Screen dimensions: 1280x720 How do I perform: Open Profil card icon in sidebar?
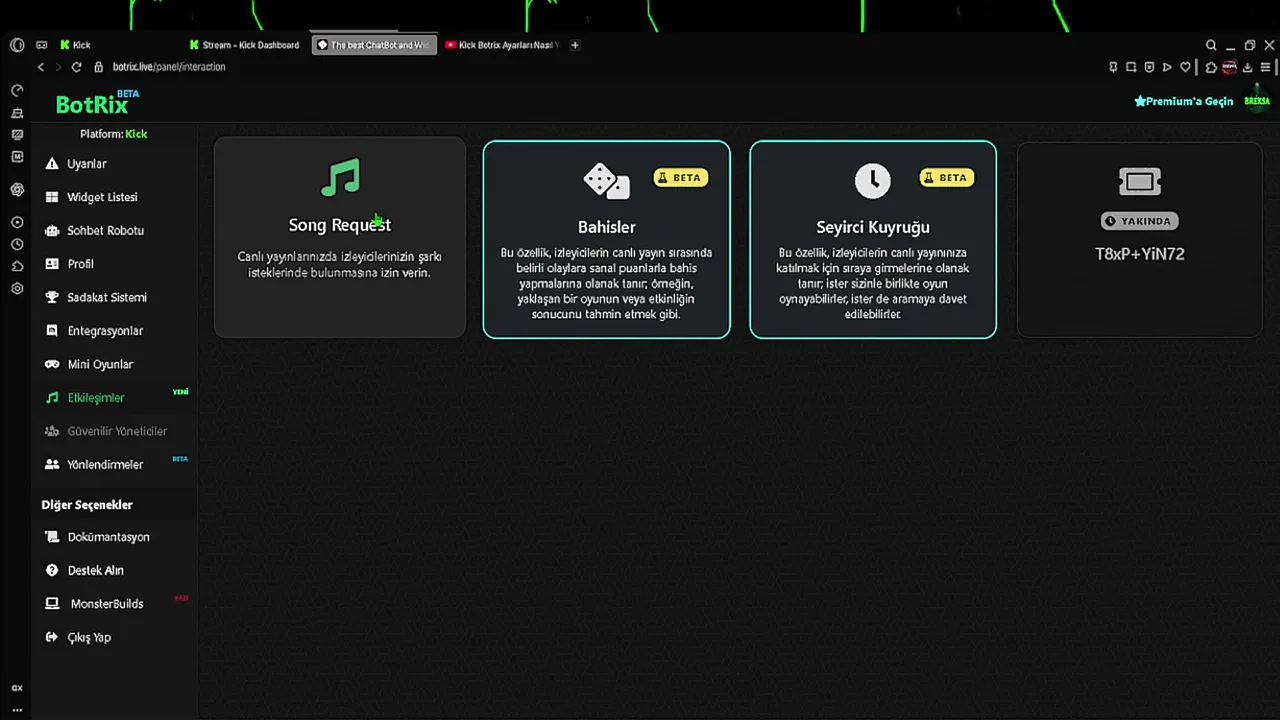click(x=52, y=264)
